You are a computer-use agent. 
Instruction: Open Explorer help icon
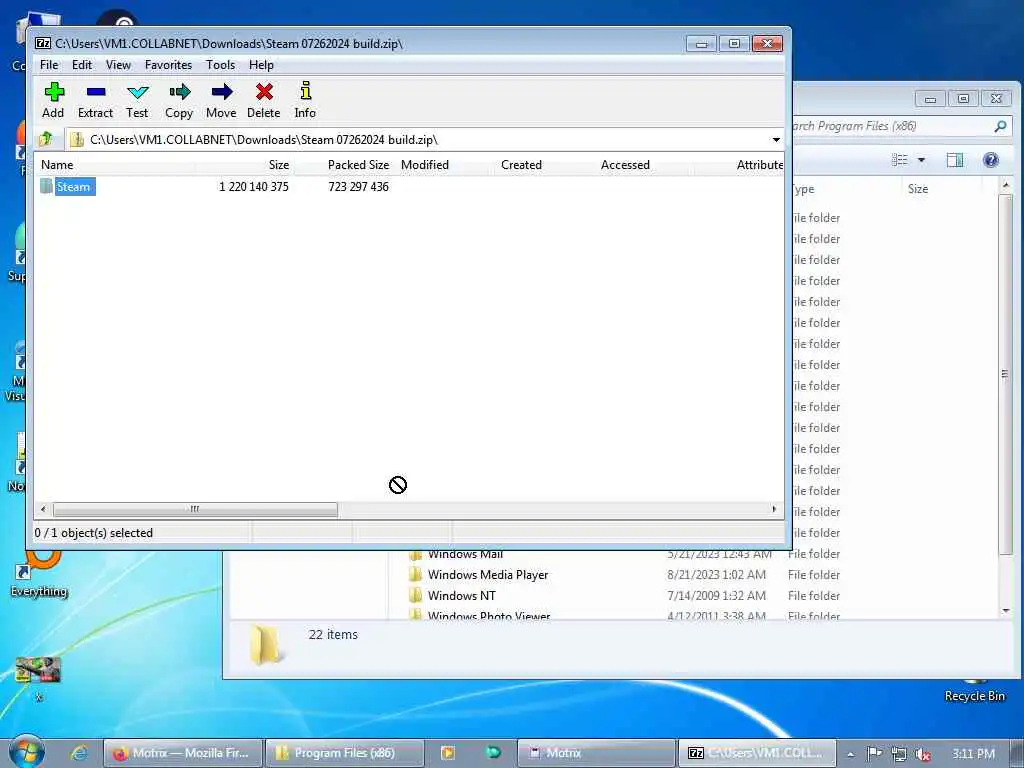point(991,160)
